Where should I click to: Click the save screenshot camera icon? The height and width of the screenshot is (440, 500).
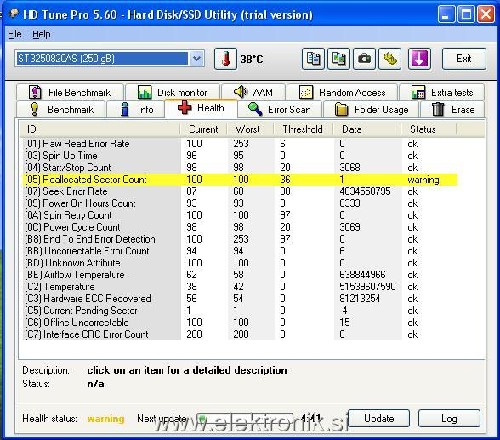(364, 59)
